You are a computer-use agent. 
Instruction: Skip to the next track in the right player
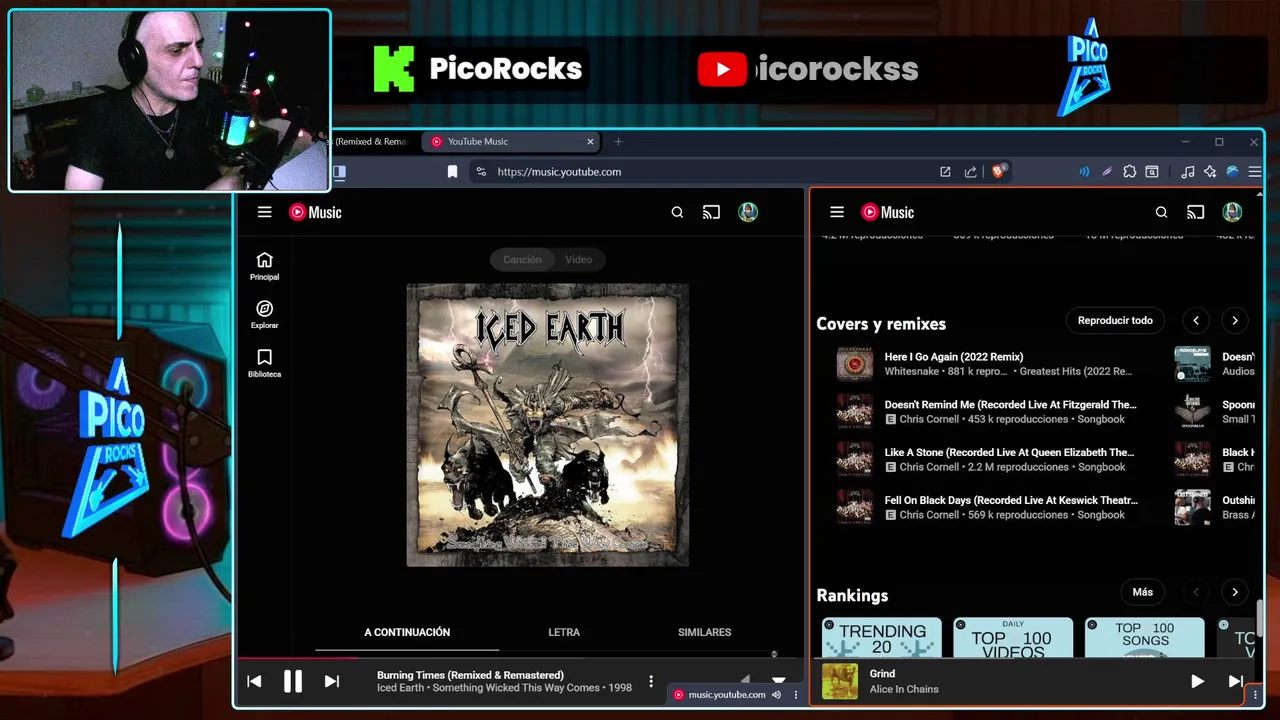1235,681
